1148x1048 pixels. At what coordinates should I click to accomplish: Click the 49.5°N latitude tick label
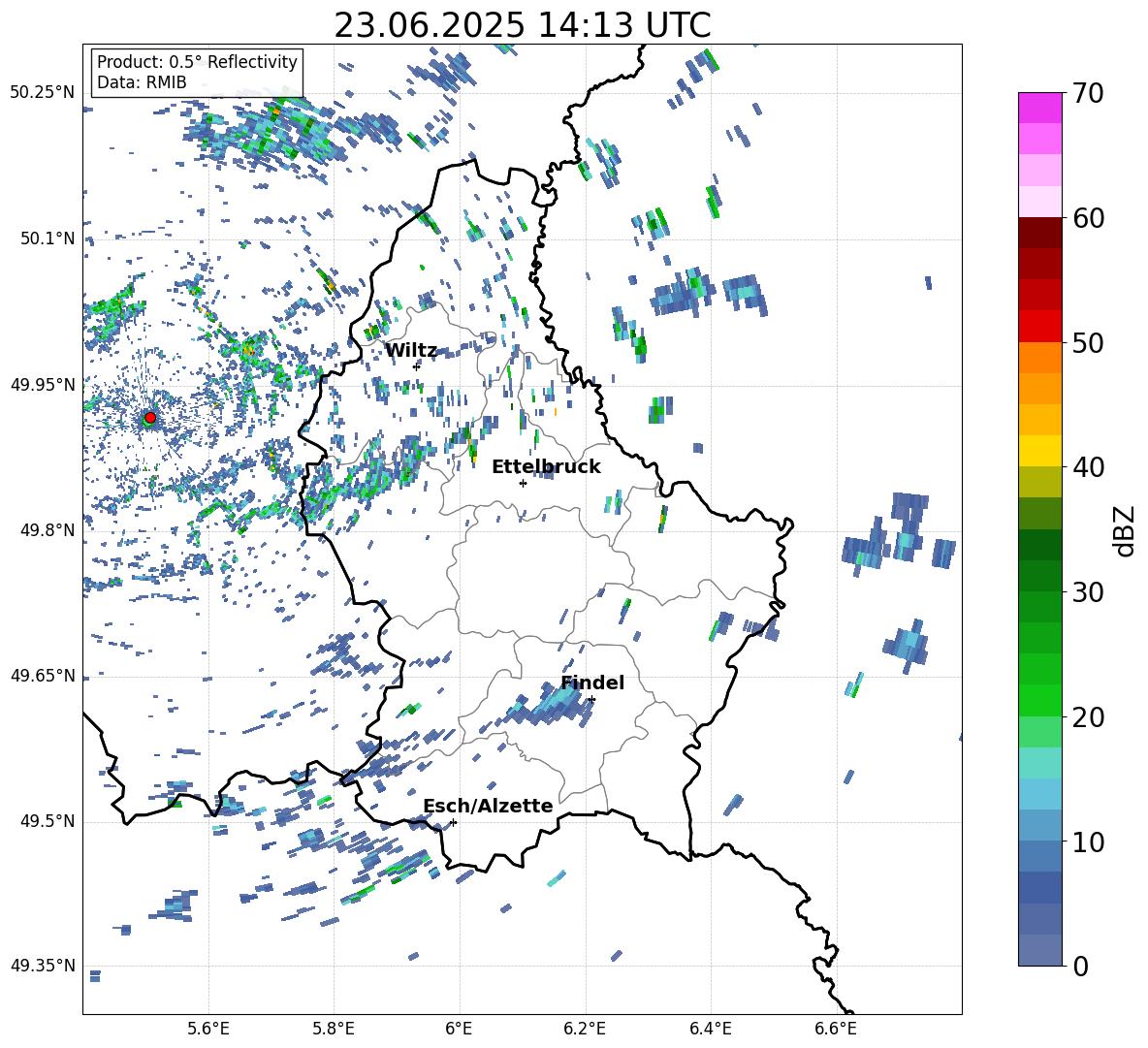coord(47,821)
